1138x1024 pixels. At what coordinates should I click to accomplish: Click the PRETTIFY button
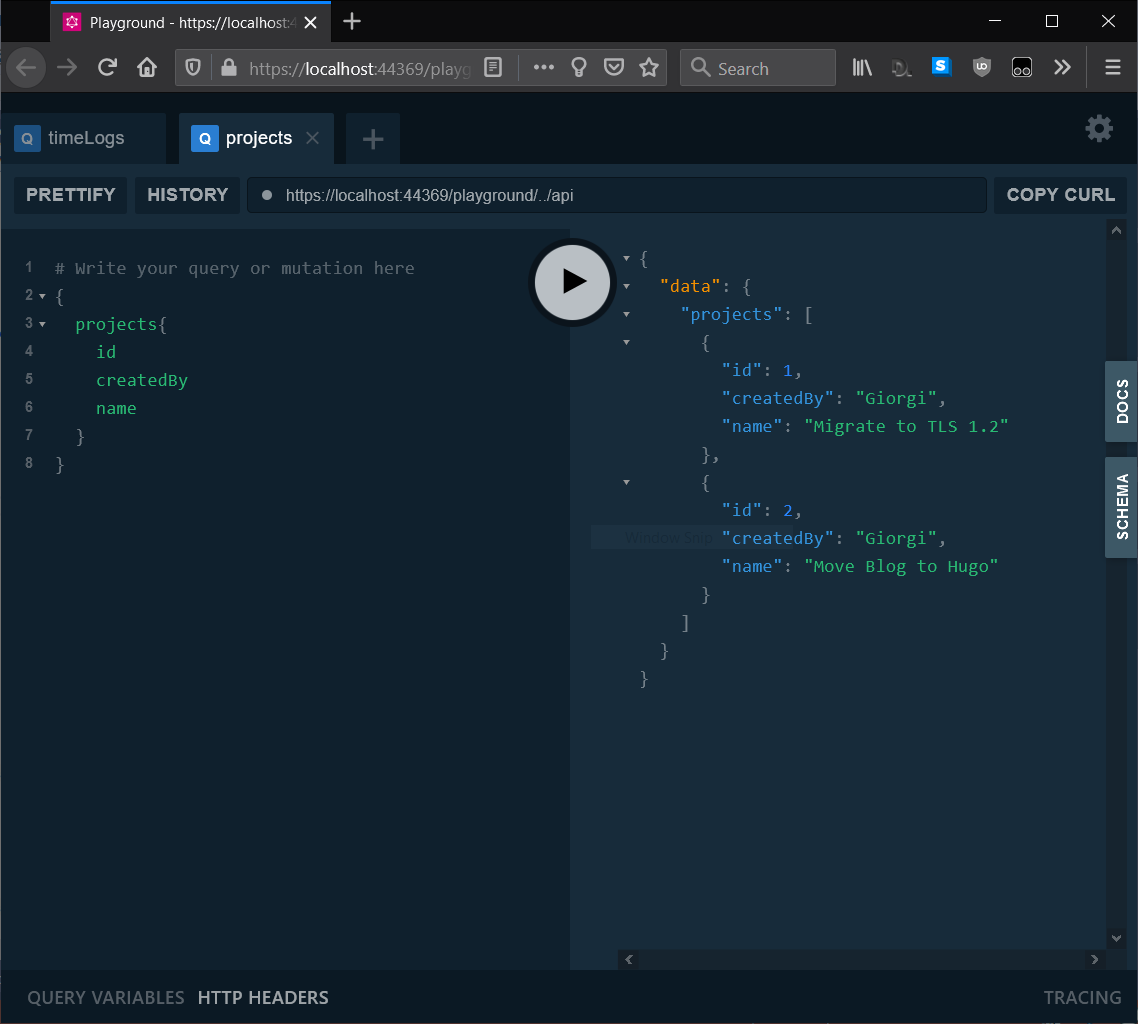[x=70, y=195]
